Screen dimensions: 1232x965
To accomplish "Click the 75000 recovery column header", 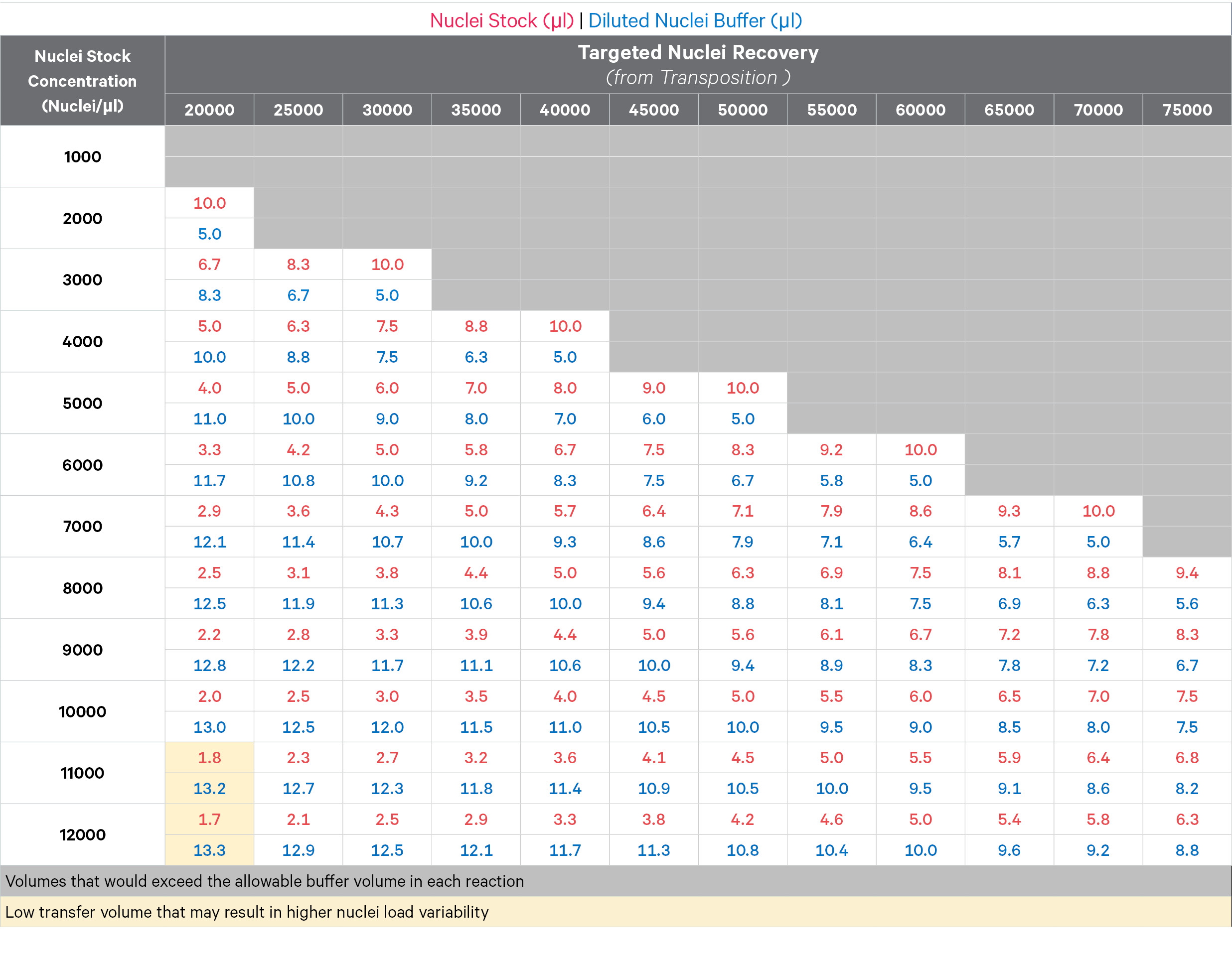I will click(1187, 110).
